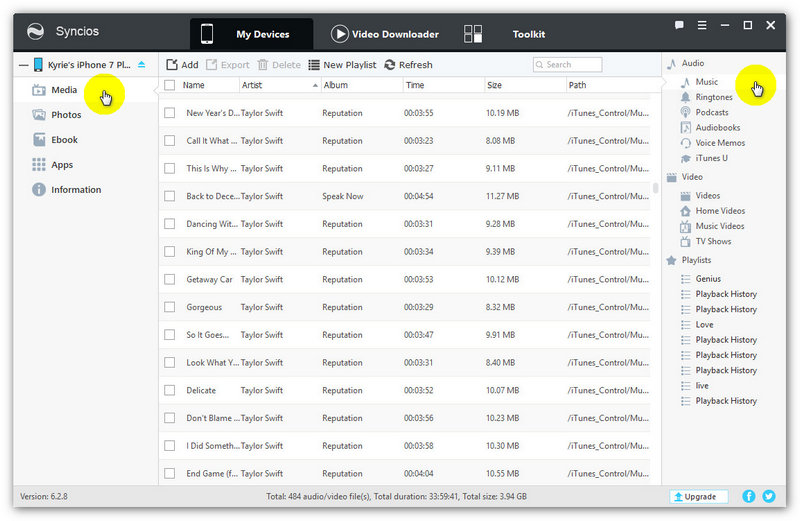The image size is (800, 521).
Task: Collapse the Video category
Action: click(x=671, y=177)
